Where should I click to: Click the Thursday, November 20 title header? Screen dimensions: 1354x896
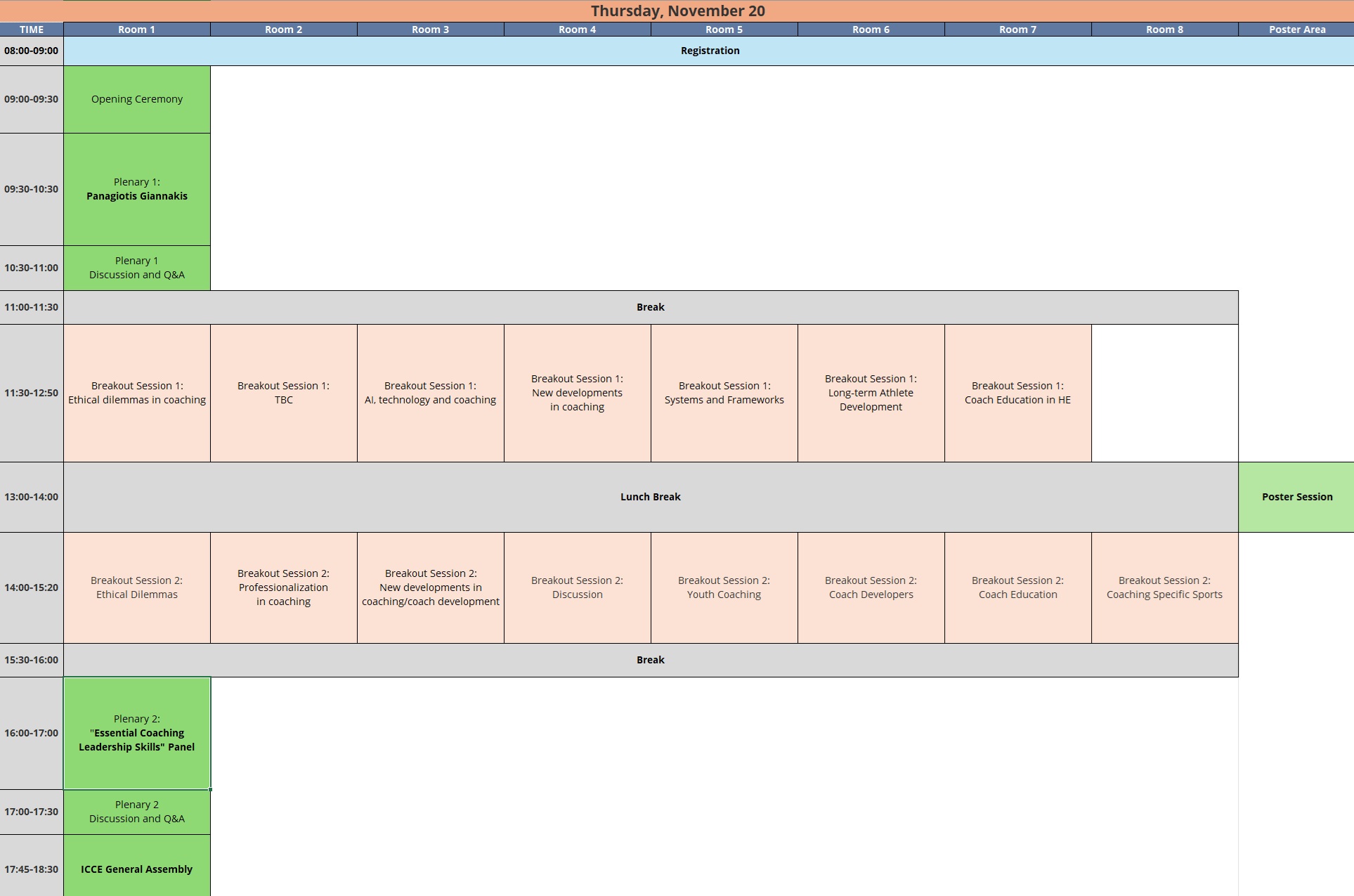point(677,11)
